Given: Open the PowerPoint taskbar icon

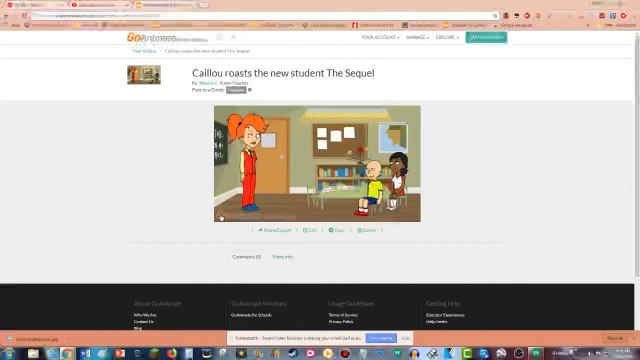Looking at the screenshot, I should click(120, 353).
